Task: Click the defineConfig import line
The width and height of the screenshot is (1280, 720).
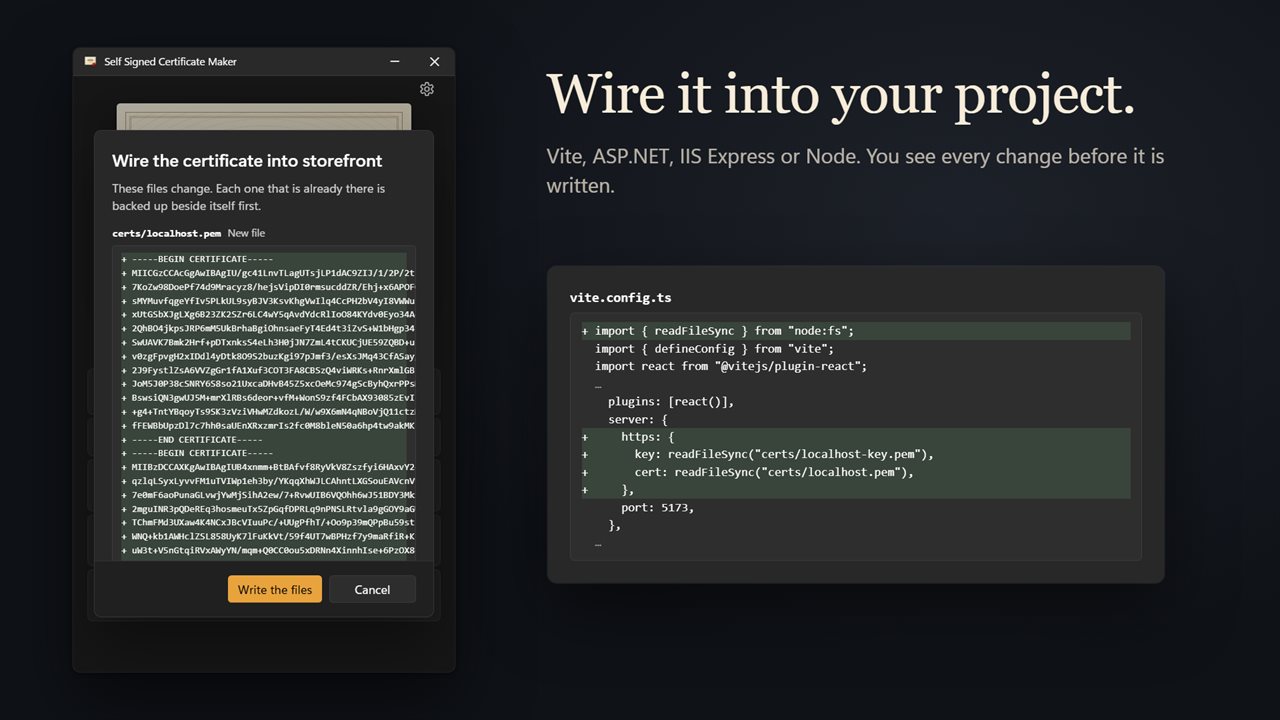Action: coord(855,349)
